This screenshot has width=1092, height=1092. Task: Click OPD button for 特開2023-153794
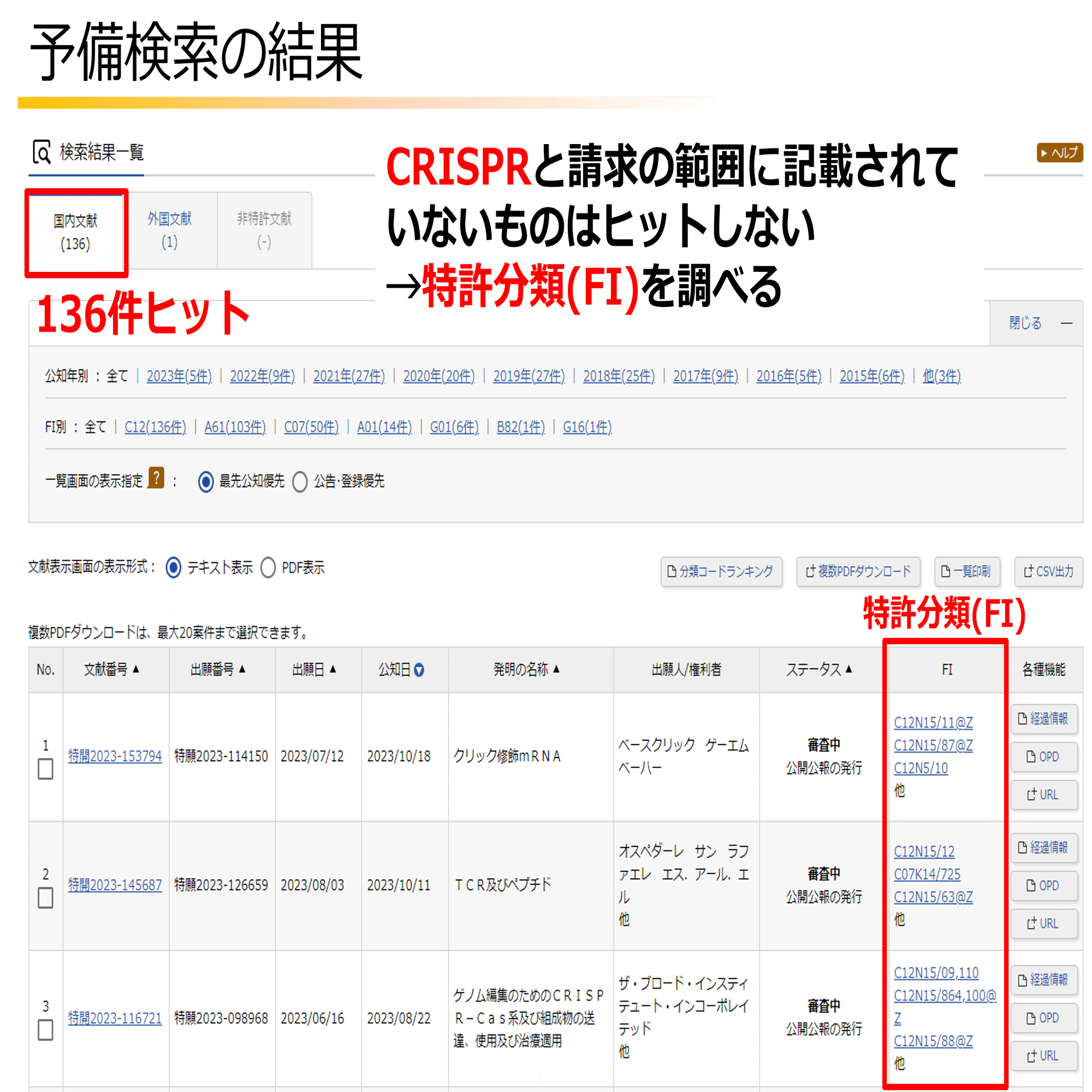click(x=1043, y=756)
